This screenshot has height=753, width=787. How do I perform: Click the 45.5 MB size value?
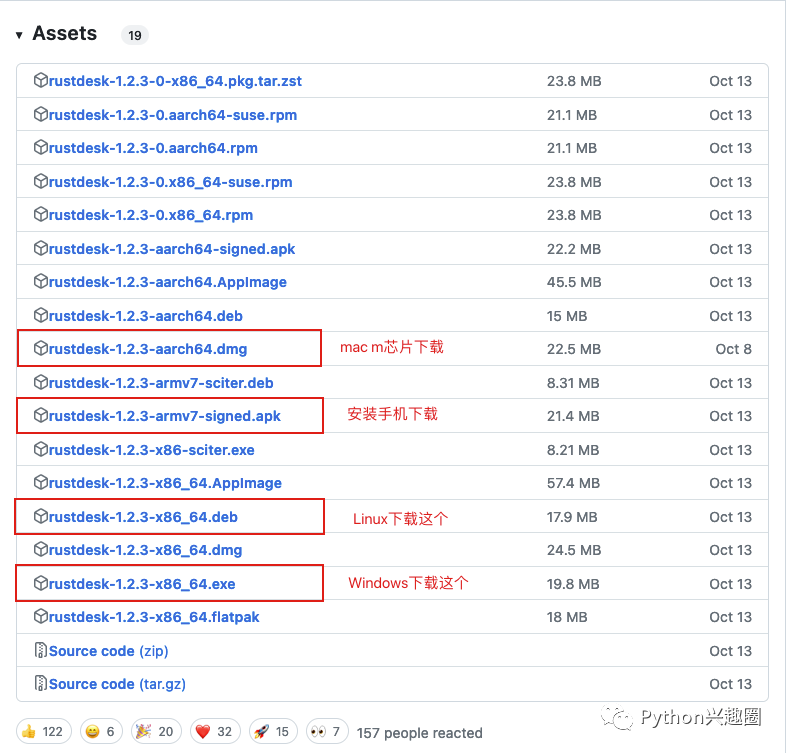tap(574, 282)
